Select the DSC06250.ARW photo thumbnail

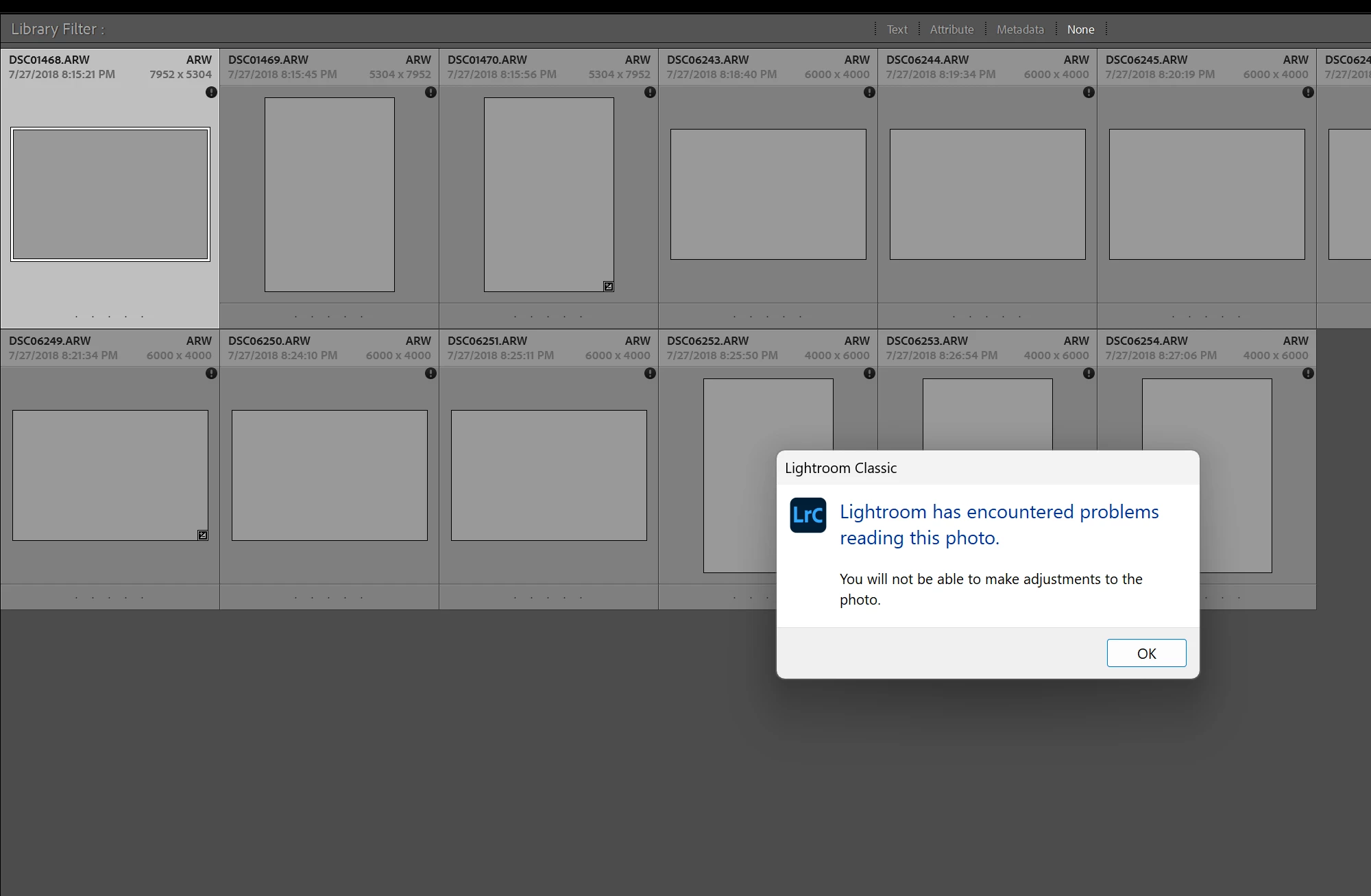pos(329,476)
